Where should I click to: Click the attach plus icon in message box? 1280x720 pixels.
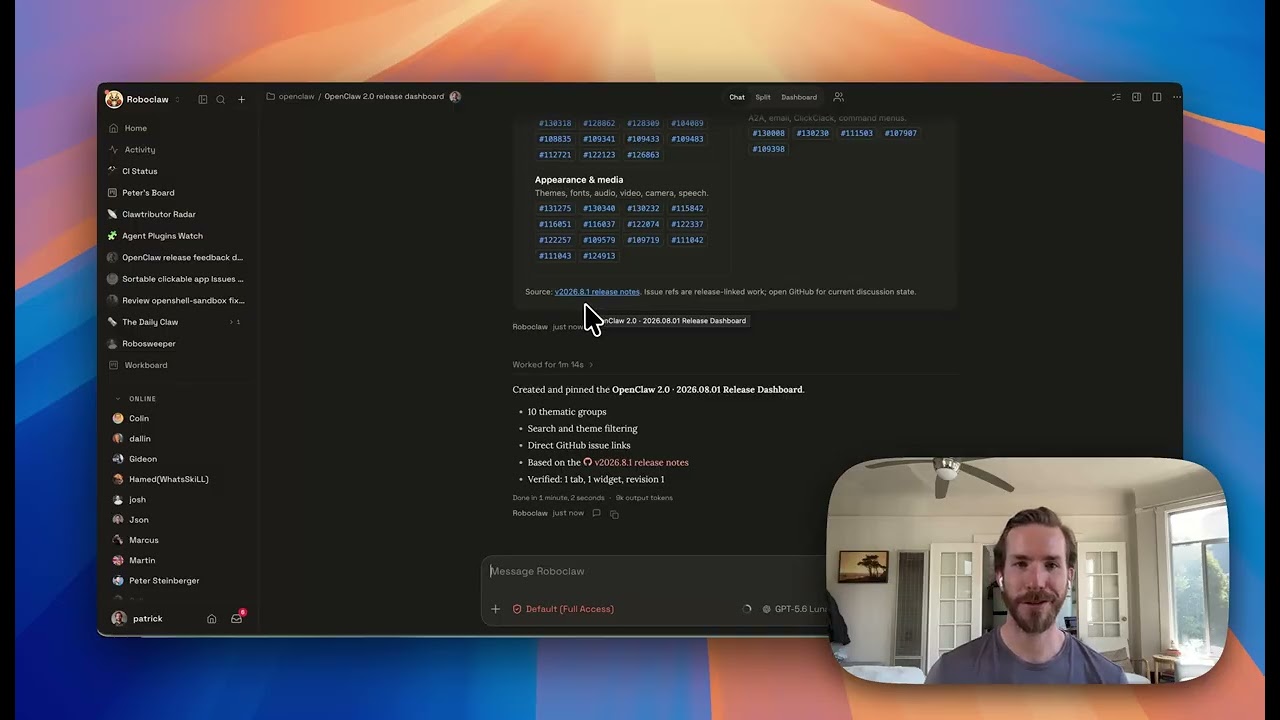pos(495,609)
